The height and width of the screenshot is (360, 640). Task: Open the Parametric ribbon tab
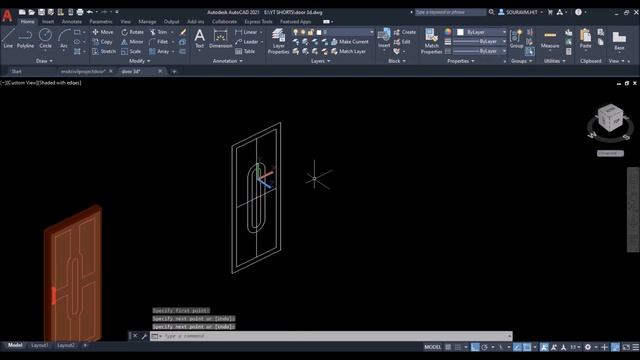click(x=100, y=21)
